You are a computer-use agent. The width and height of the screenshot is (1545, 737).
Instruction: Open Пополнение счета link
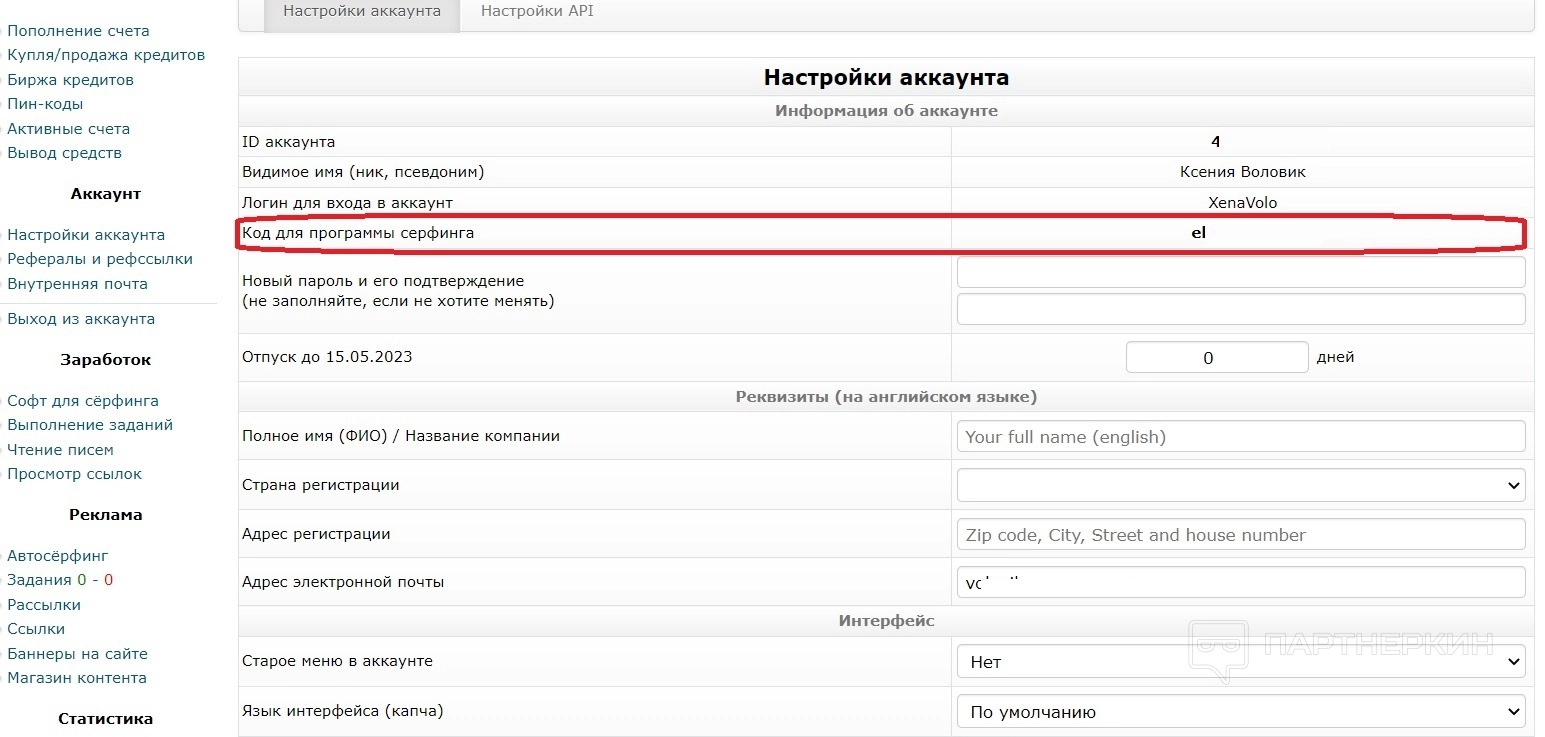78,31
